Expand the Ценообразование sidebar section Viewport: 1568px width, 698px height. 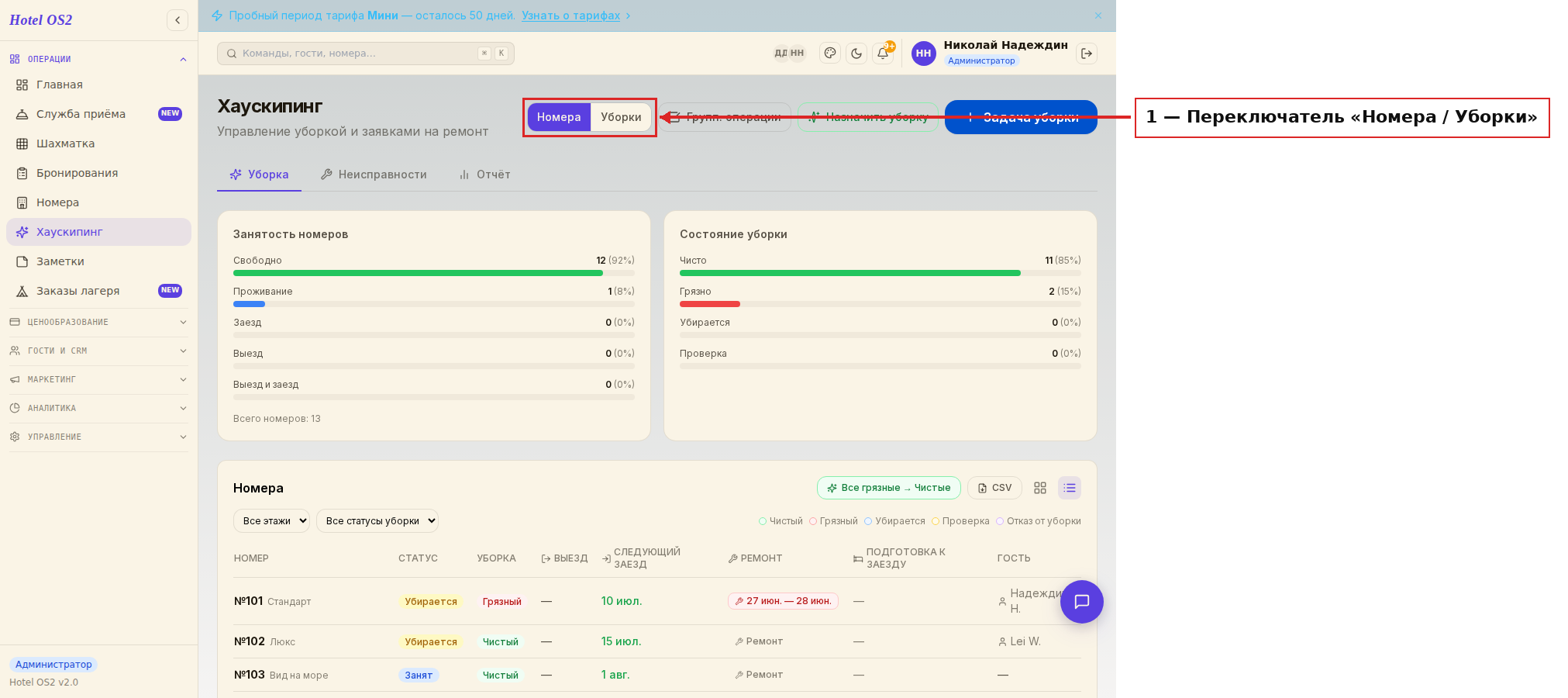[x=98, y=322]
